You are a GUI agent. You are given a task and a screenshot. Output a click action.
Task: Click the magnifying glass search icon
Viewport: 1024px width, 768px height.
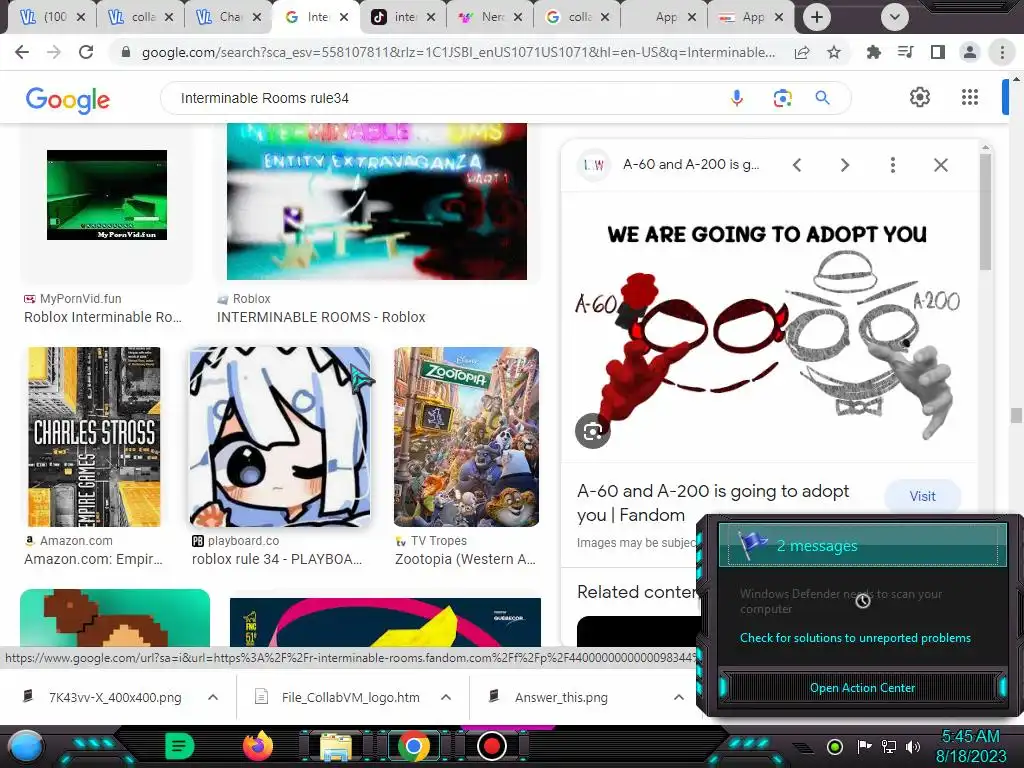pyautogui.click(x=822, y=98)
